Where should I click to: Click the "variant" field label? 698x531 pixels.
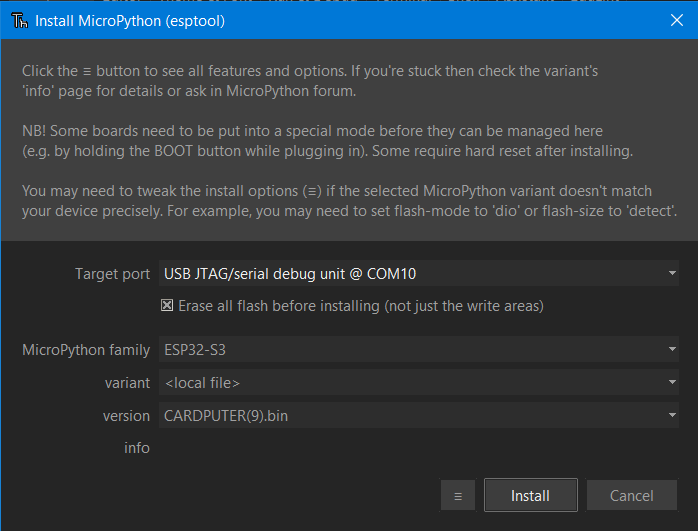coord(127,383)
